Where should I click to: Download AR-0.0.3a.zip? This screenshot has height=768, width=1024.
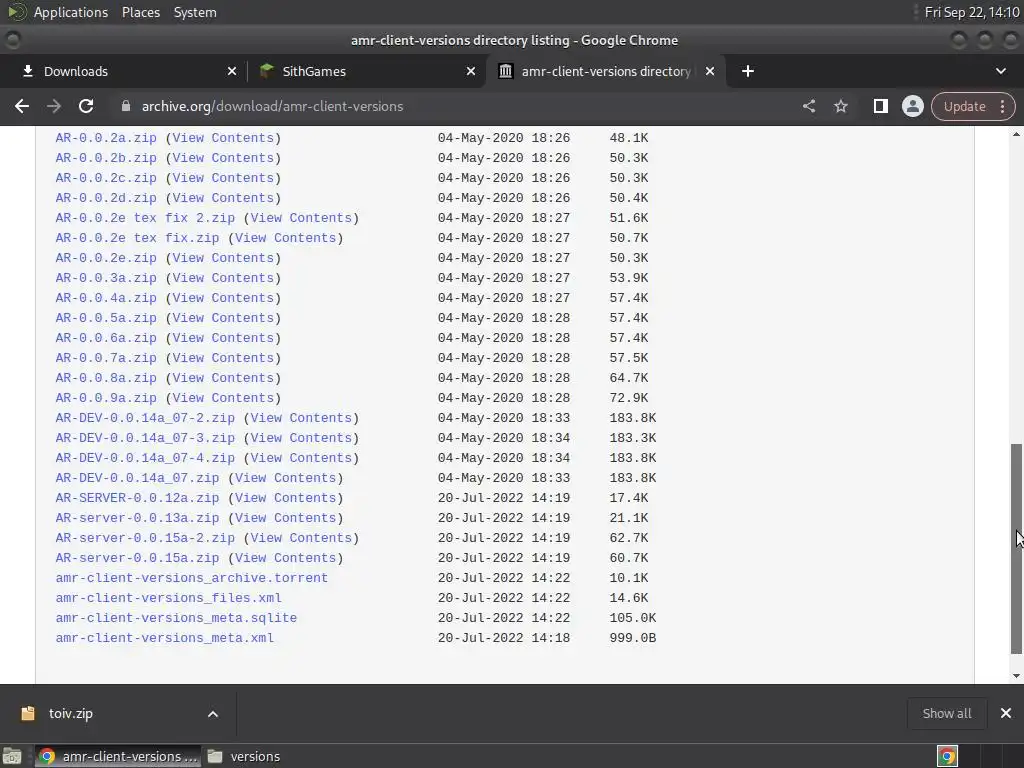[x=106, y=278]
